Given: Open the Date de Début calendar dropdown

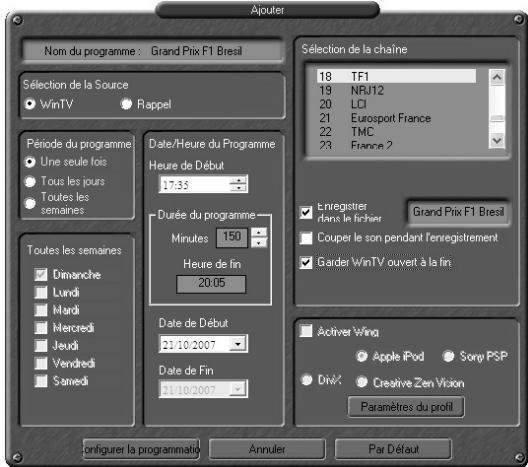Looking at the screenshot, I should [238, 344].
